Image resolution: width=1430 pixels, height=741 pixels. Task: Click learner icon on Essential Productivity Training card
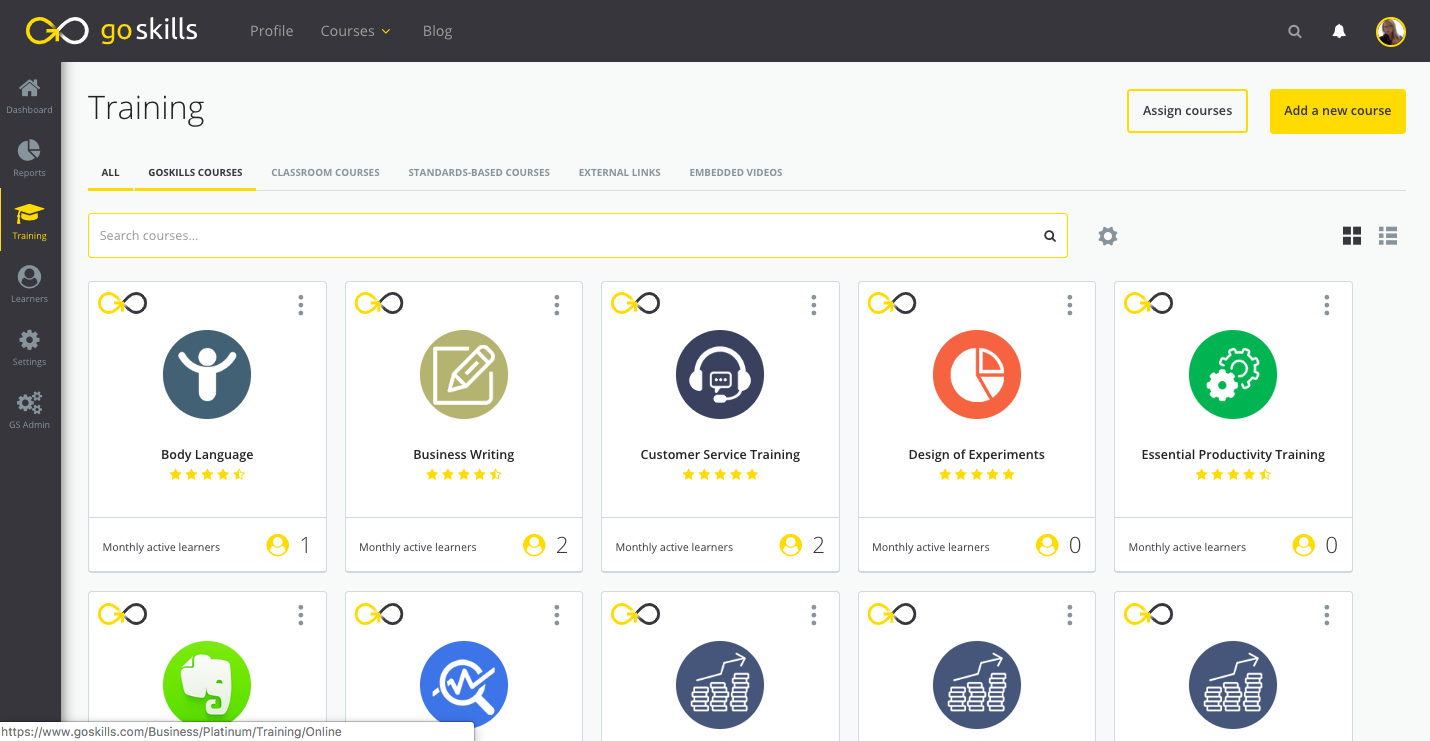point(1304,545)
